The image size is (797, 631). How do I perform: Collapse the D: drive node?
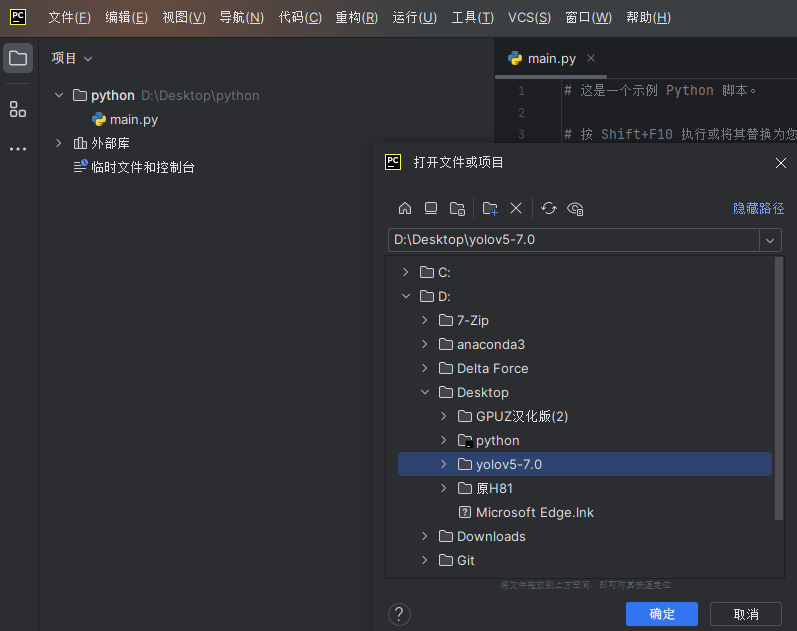tap(406, 296)
